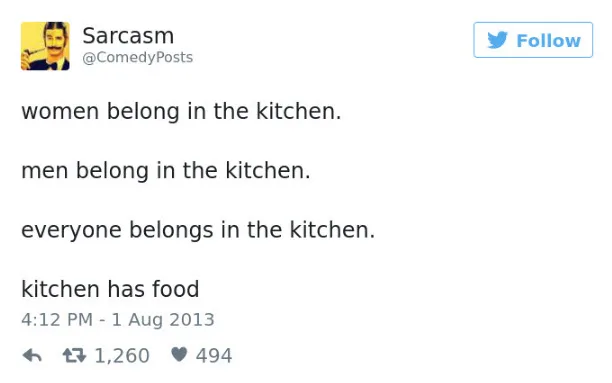The image size is (612, 383).
Task: View the 1,260 retweets count
Action: click(x=122, y=356)
